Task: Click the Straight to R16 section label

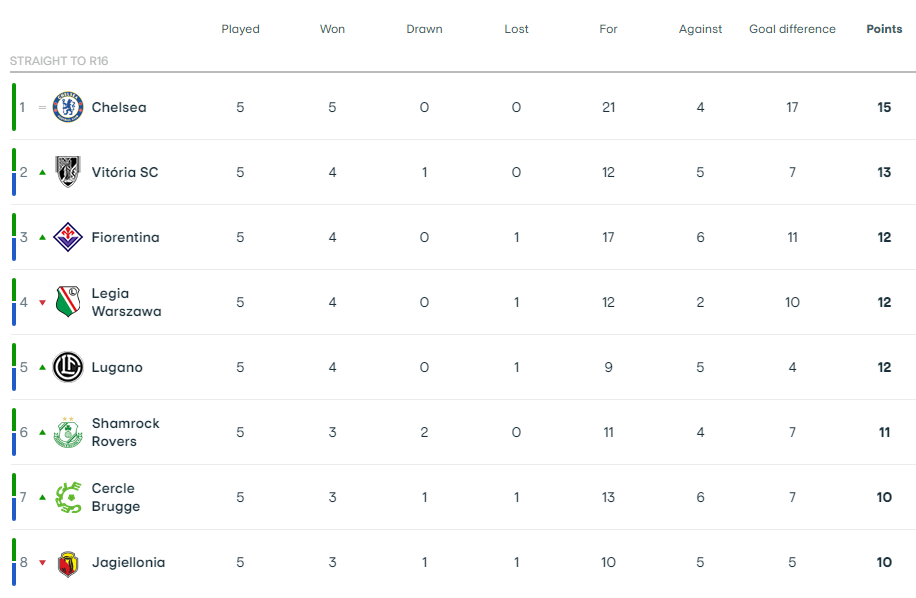Action: click(59, 61)
